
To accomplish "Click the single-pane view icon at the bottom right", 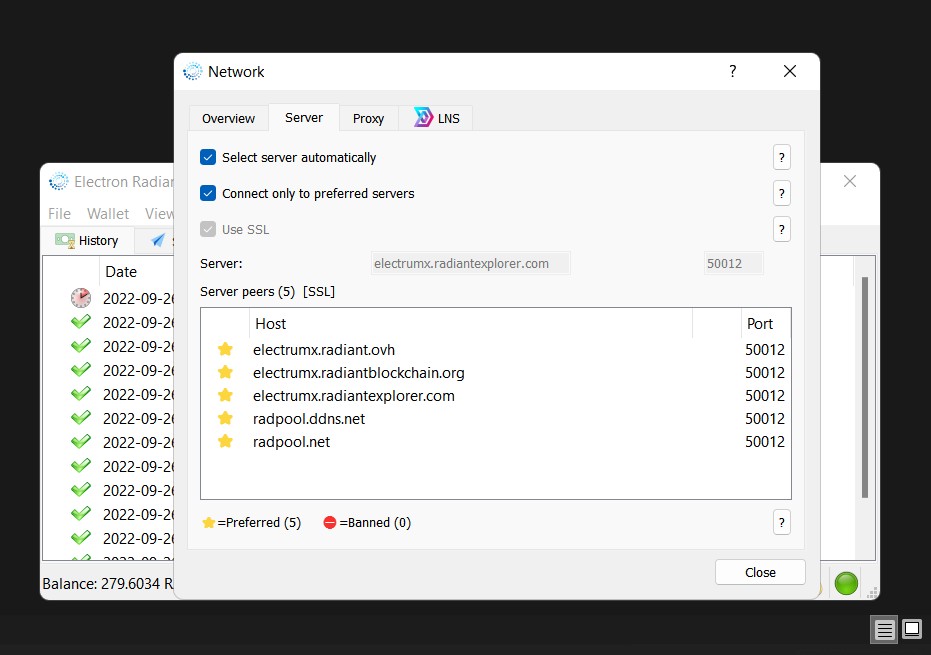I will point(912,628).
